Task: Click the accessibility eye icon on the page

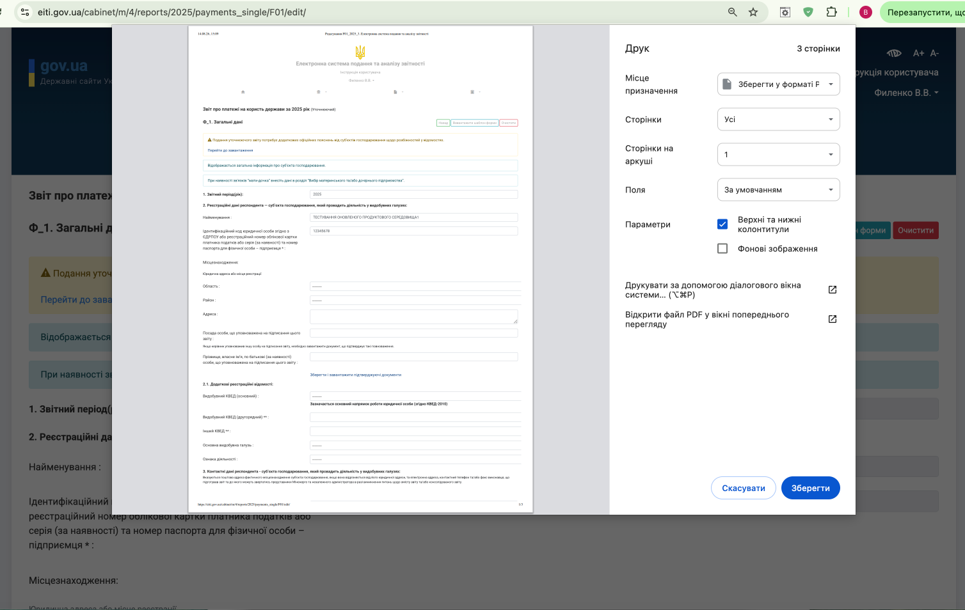Action: [894, 54]
